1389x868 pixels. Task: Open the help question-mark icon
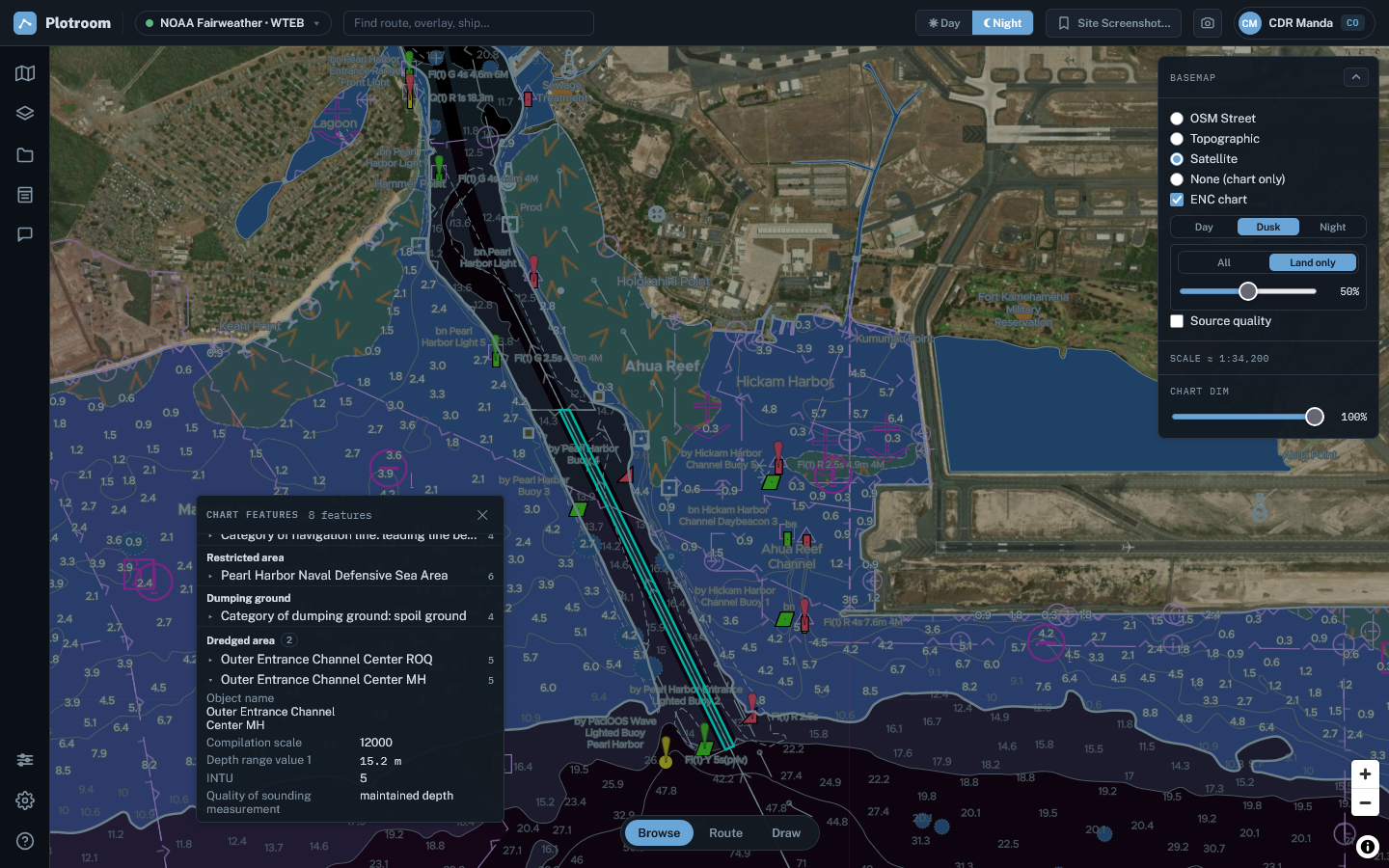coord(25,841)
